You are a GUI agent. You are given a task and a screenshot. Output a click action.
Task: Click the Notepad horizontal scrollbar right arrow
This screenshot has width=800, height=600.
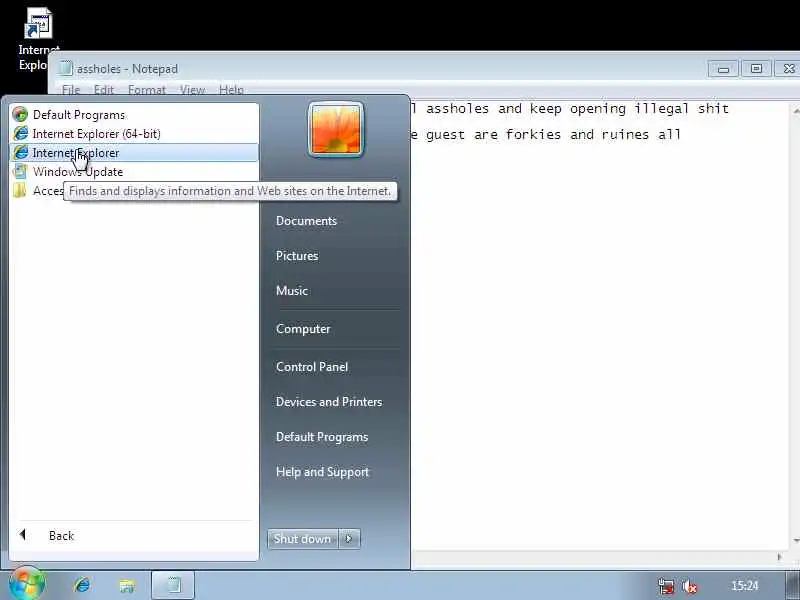[x=780, y=557]
